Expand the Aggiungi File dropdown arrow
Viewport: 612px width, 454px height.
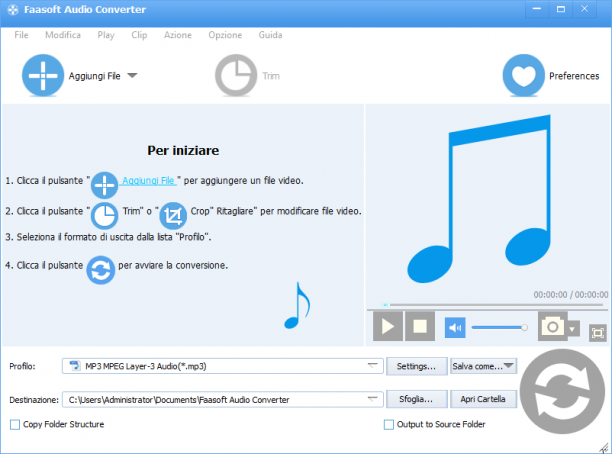[132, 75]
